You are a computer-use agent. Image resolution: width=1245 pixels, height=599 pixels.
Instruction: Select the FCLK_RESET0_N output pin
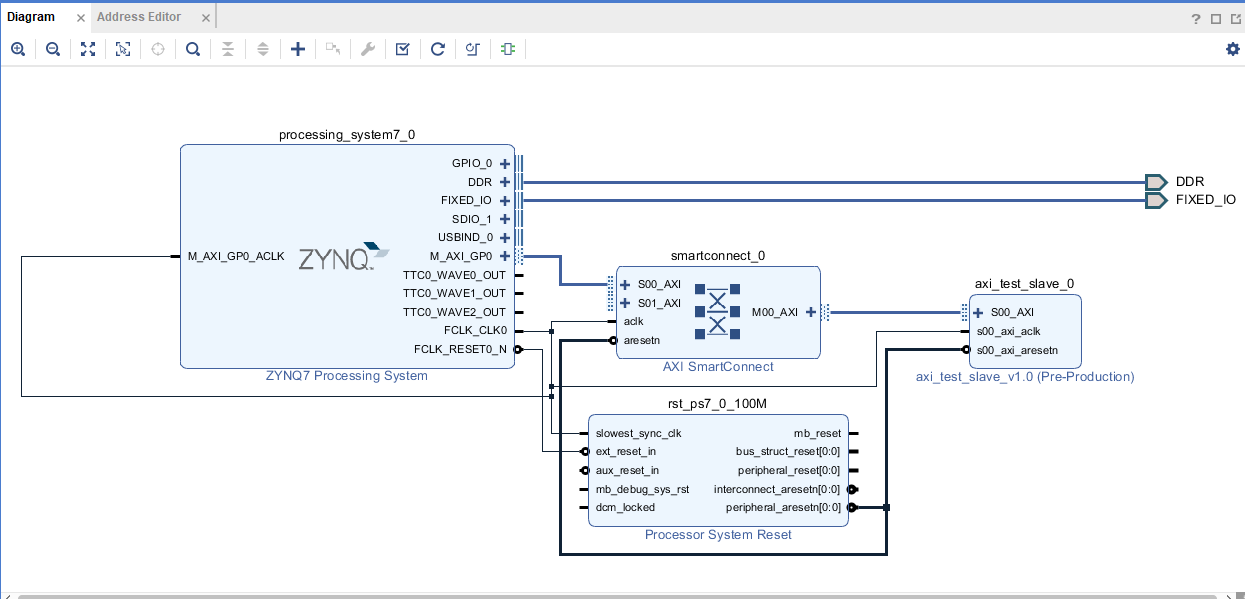460,349
